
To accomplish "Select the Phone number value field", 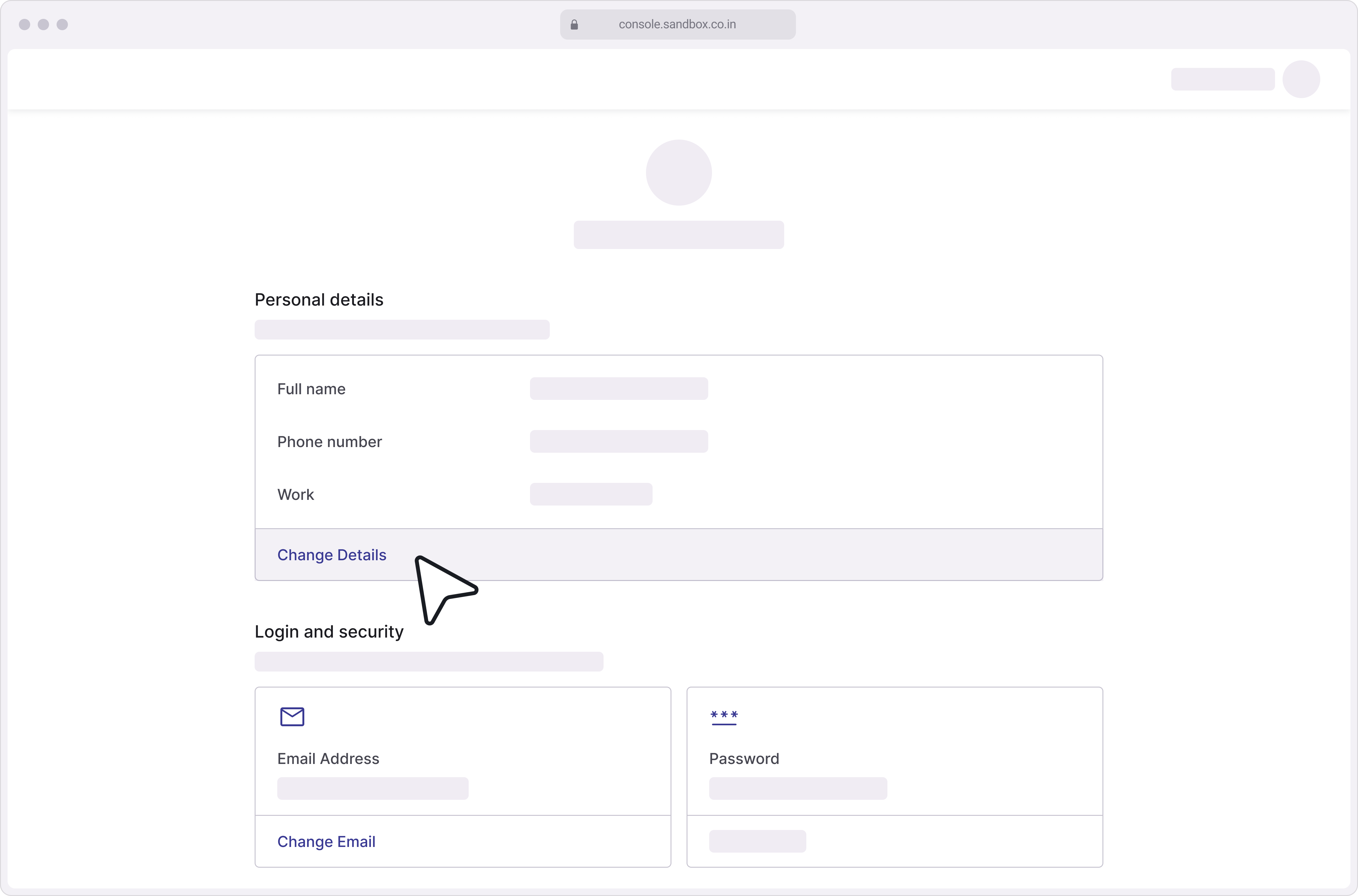I will click(619, 441).
